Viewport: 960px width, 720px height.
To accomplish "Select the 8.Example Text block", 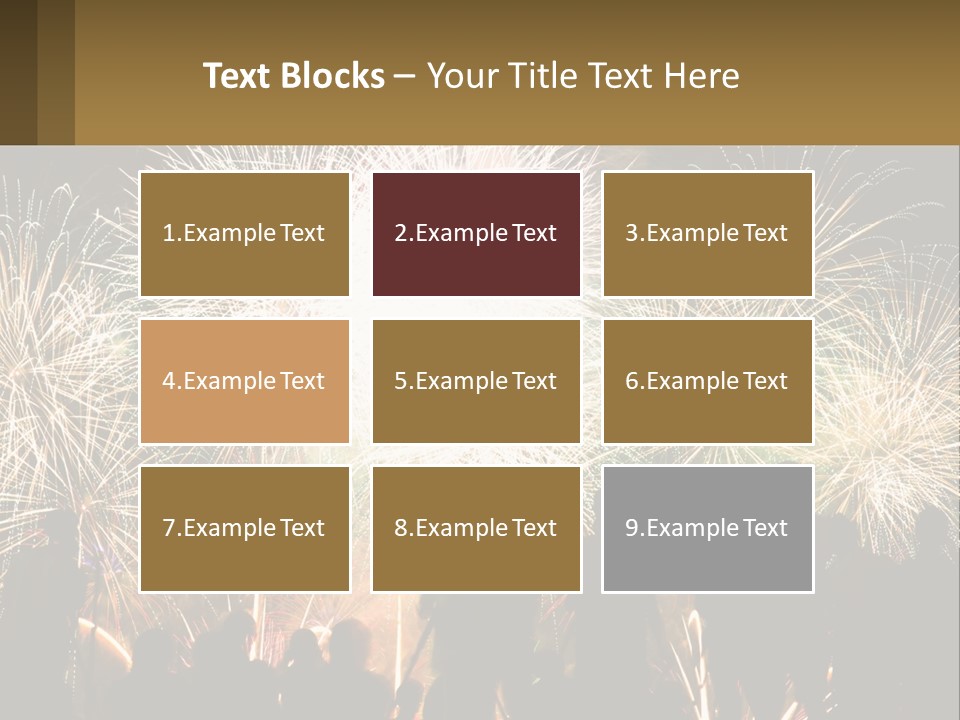I will [x=476, y=528].
